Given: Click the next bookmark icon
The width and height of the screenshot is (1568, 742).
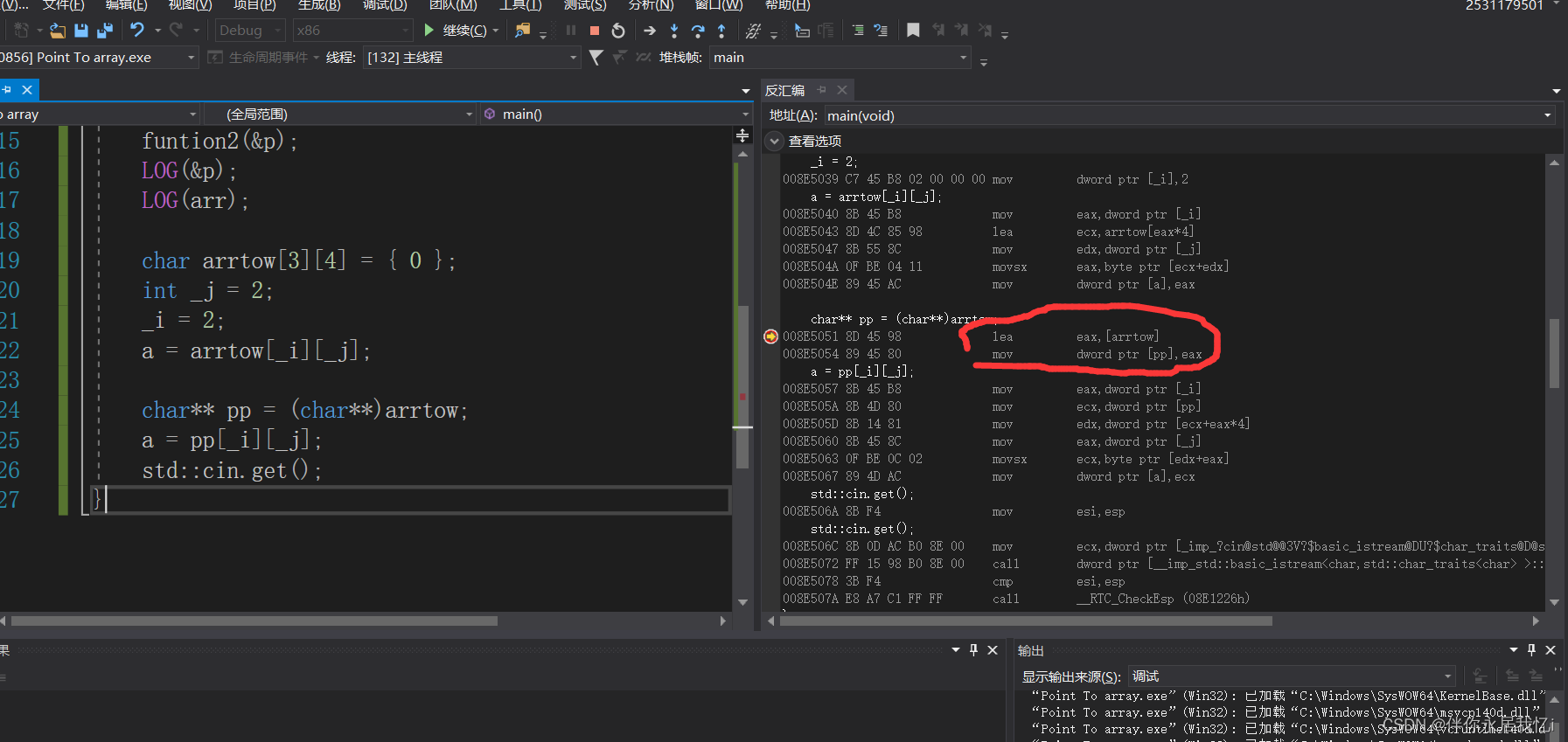Looking at the screenshot, I should 961,31.
